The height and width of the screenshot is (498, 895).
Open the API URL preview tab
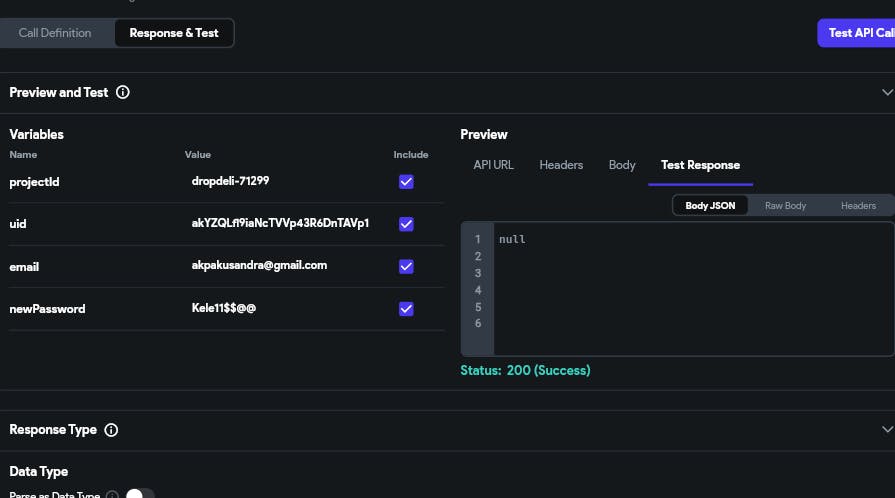click(x=493, y=165)
